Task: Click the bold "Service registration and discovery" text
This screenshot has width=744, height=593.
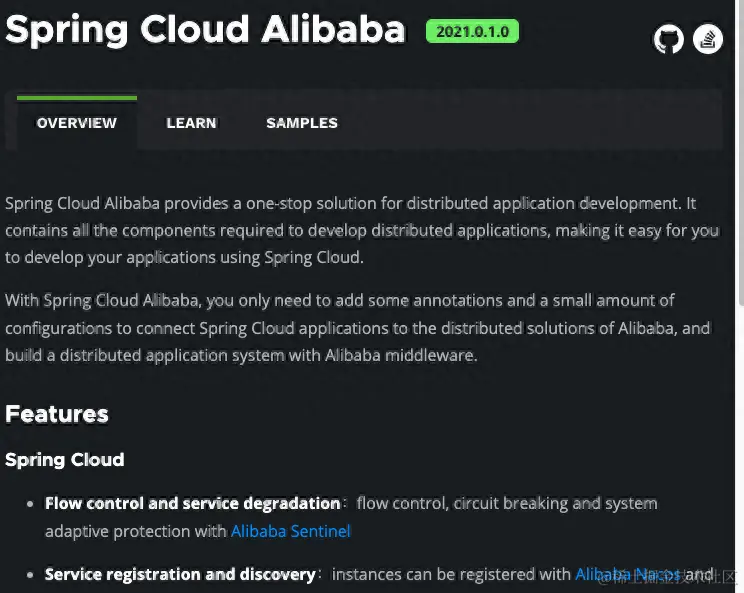Action: (x=180, y=574)
